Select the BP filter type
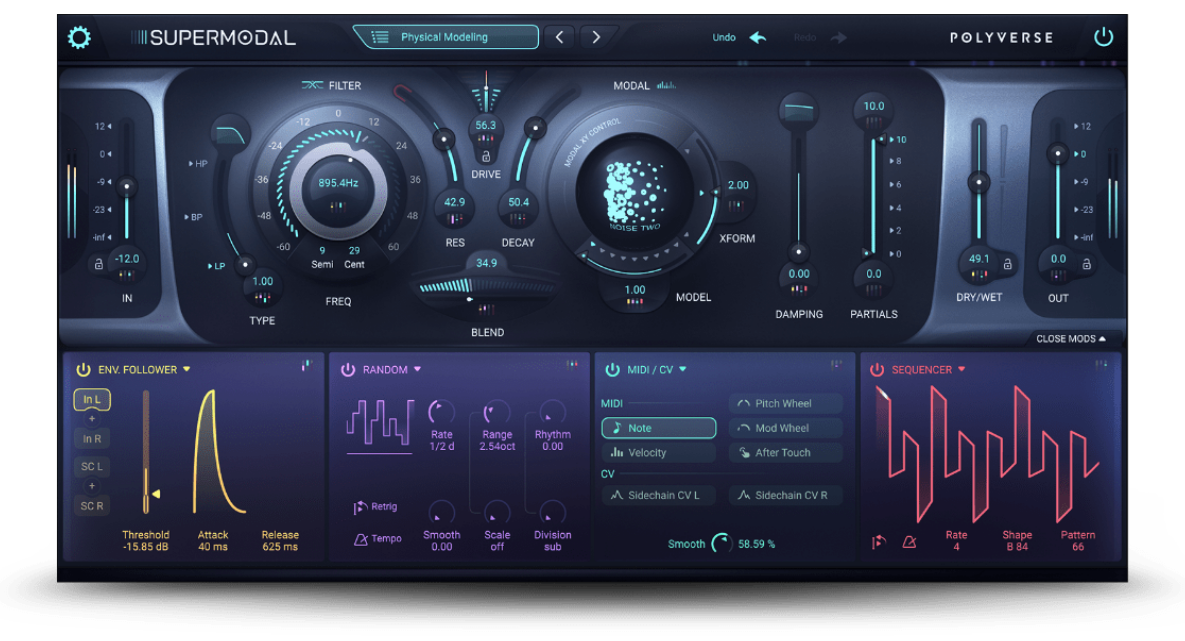1185x641 pixels. click(193, 217)
